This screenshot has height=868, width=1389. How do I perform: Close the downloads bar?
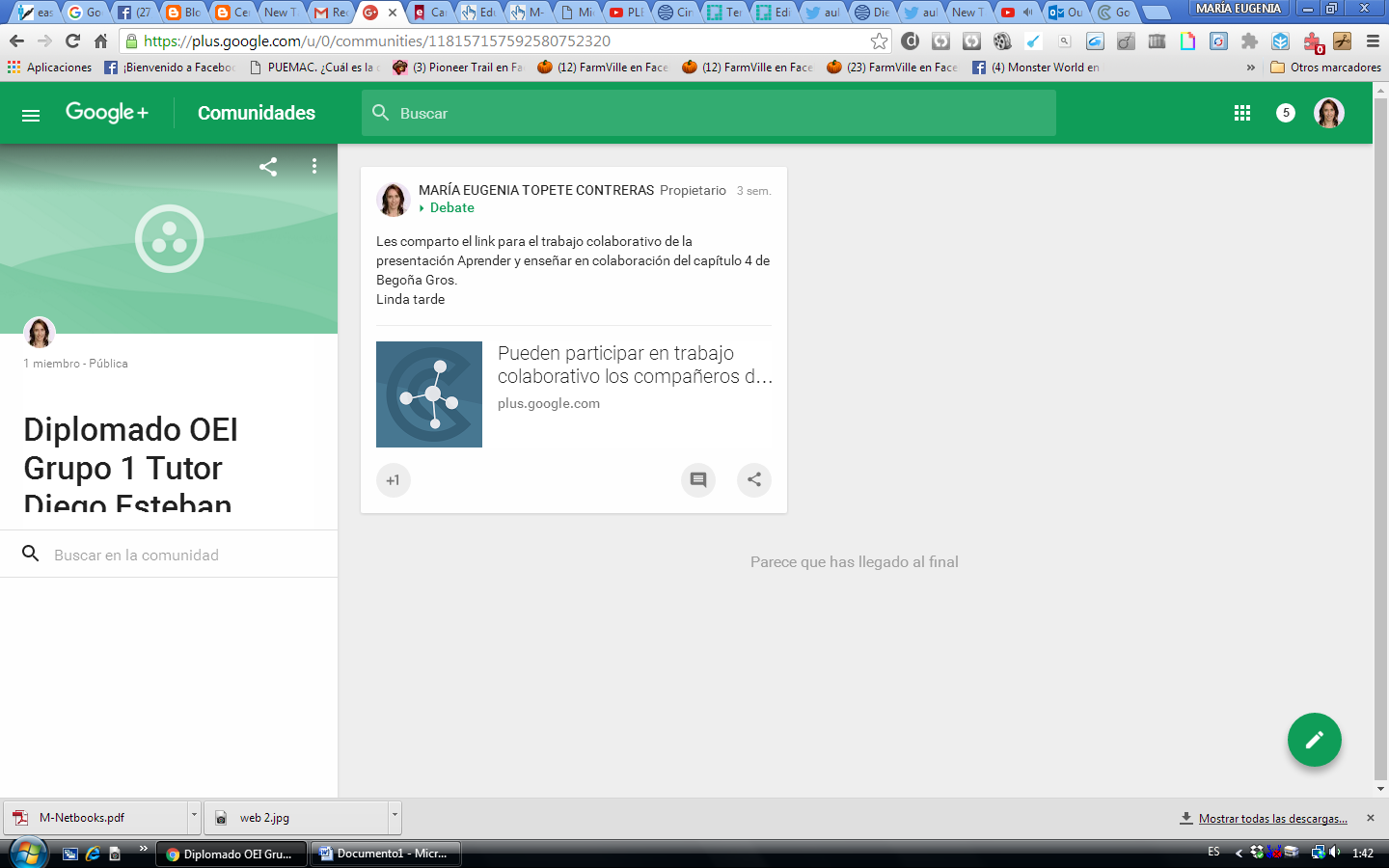(x=1371, y=818)
